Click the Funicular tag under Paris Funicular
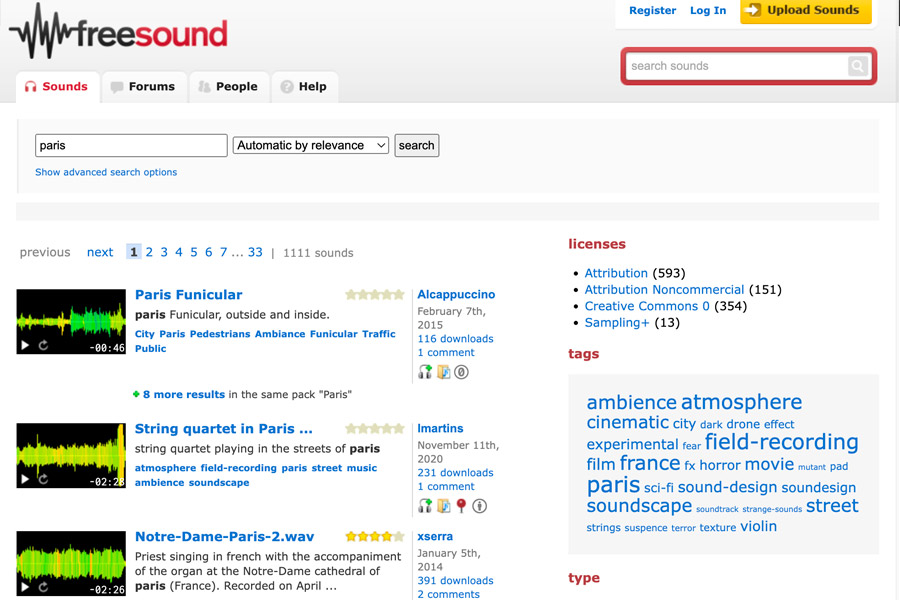Screen dimensions: 900x600 tap(333, 334)
